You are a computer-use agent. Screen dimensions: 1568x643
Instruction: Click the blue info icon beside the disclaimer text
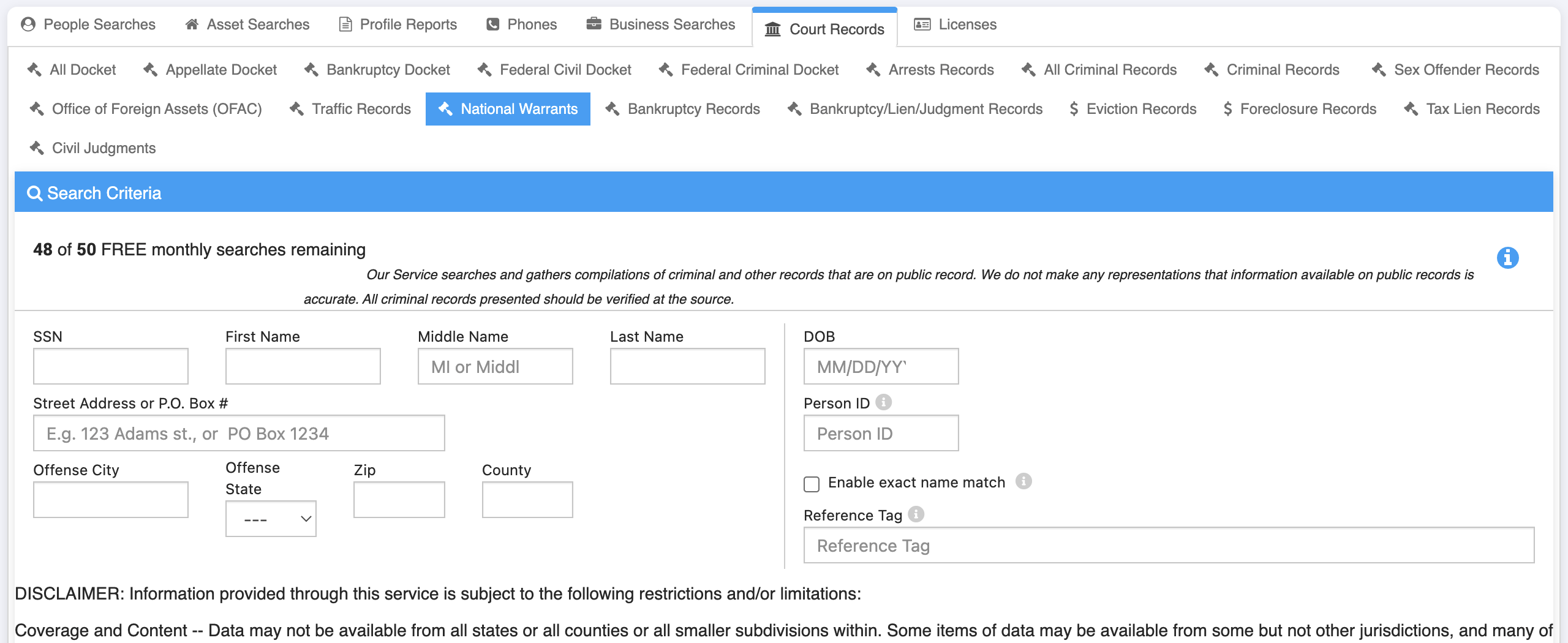pyautogui.click(x=1507, y=258)
